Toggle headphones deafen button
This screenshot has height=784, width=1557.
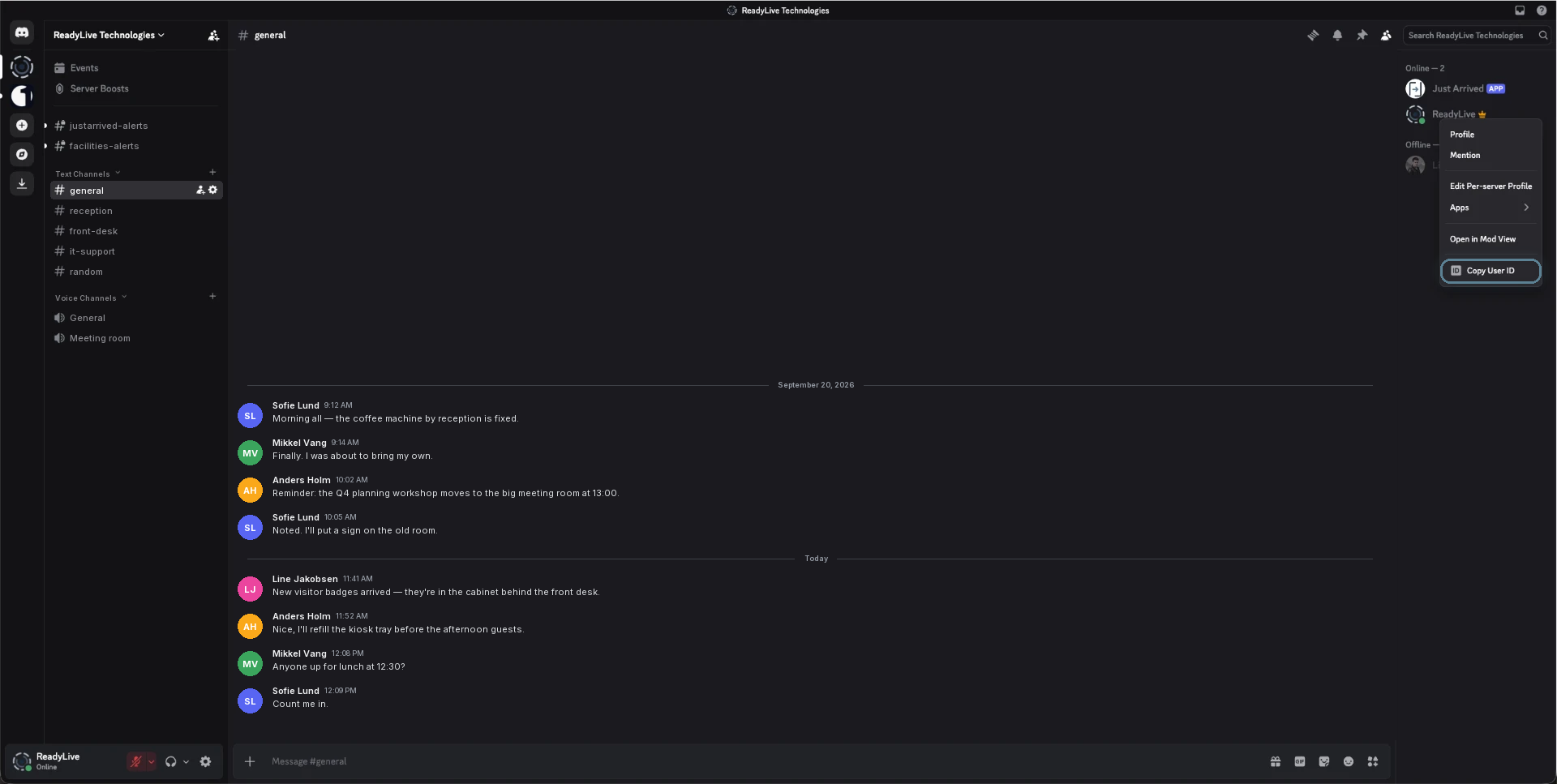(x=170, y=761)
